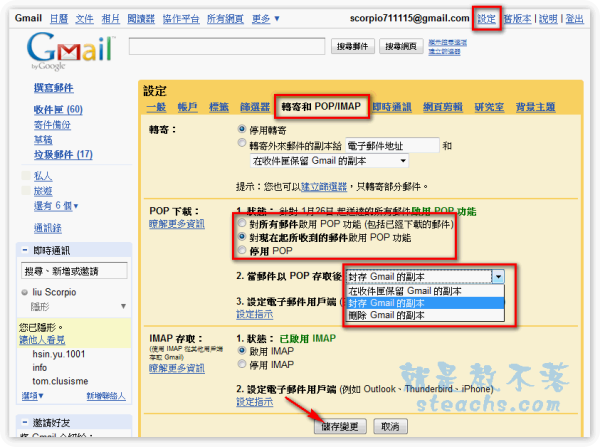Select 對所有郵件啟用 POP 功能 radio button
This screenshot has width=600, height=447.
242,223
